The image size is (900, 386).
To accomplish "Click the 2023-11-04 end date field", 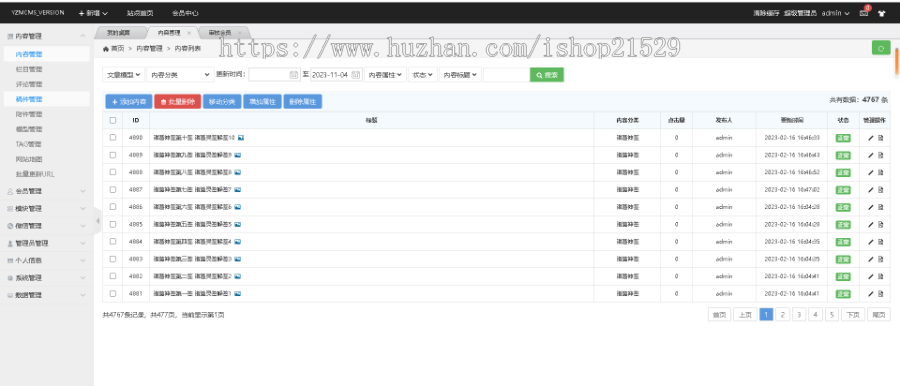I will tap(336, 75).
